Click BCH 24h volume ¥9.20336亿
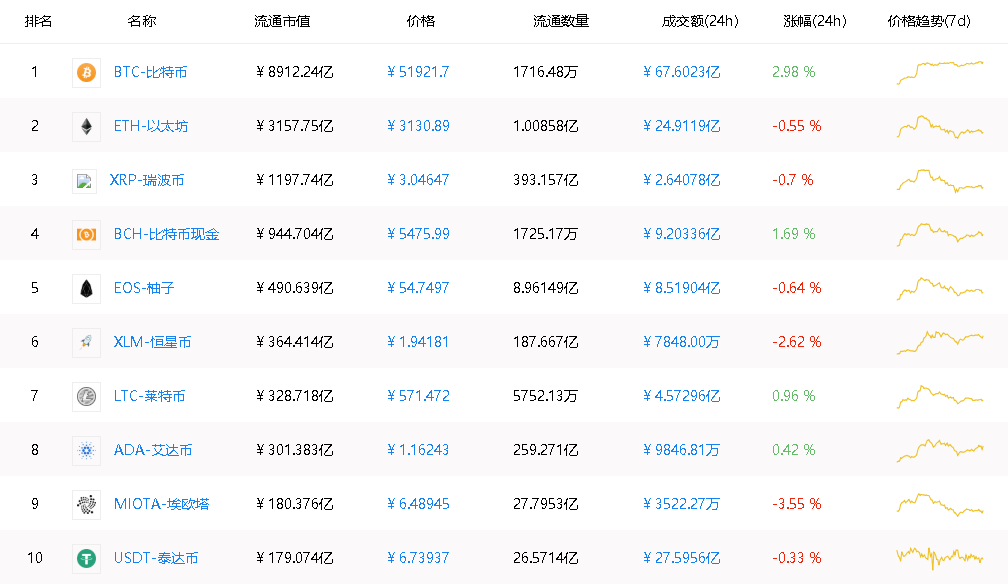The image size is (1008, 584). [x=681, y=234]
